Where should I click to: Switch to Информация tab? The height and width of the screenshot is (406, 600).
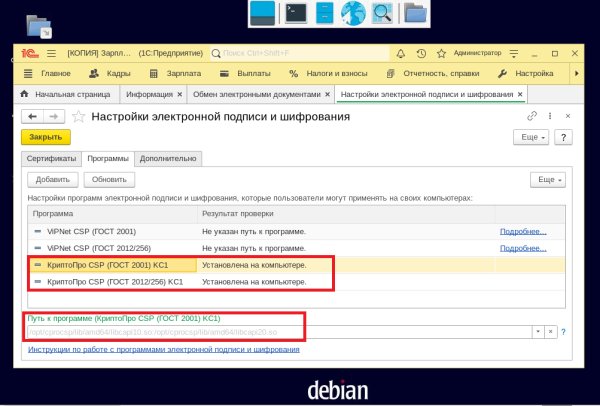[149, 94]
